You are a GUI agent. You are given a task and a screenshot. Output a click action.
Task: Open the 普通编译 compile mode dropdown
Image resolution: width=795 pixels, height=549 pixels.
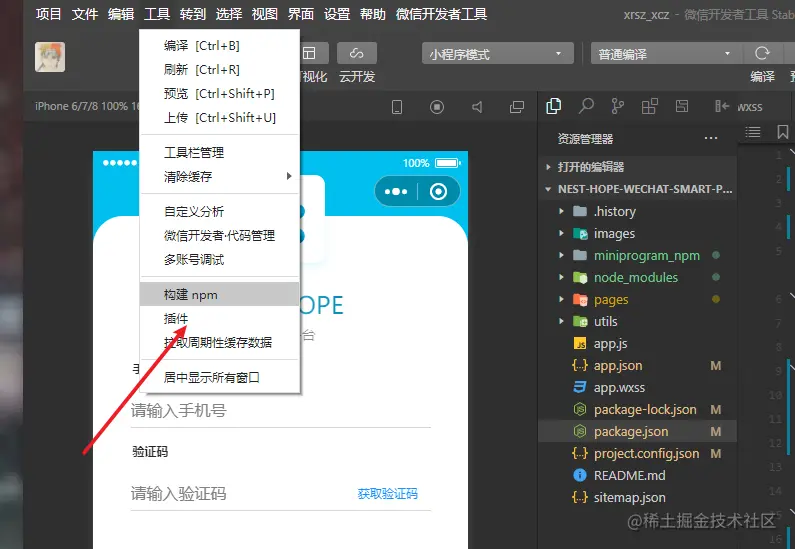point(666,54)
